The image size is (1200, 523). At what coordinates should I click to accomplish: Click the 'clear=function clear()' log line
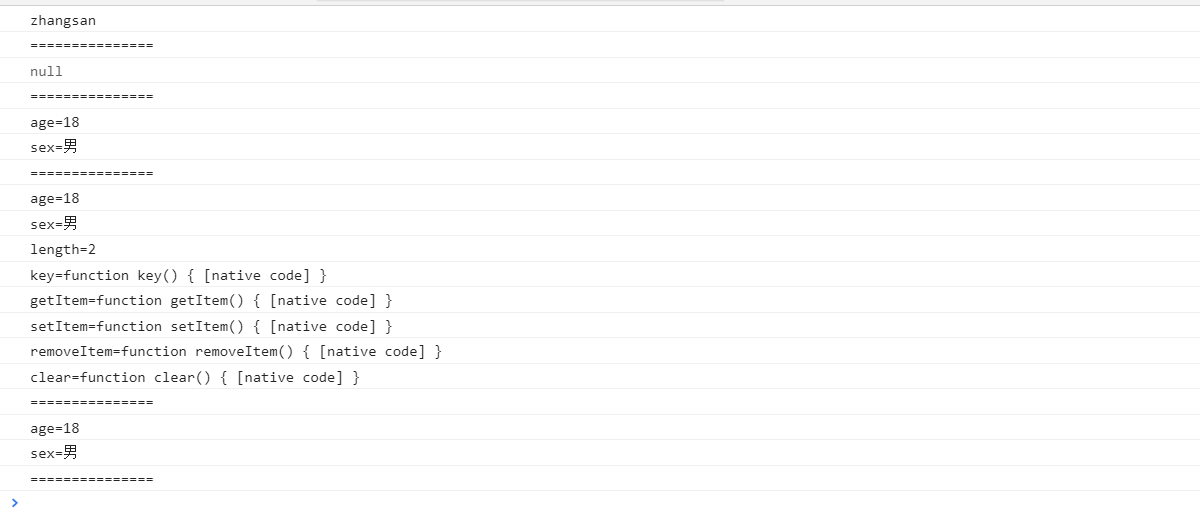click(194, 377)
